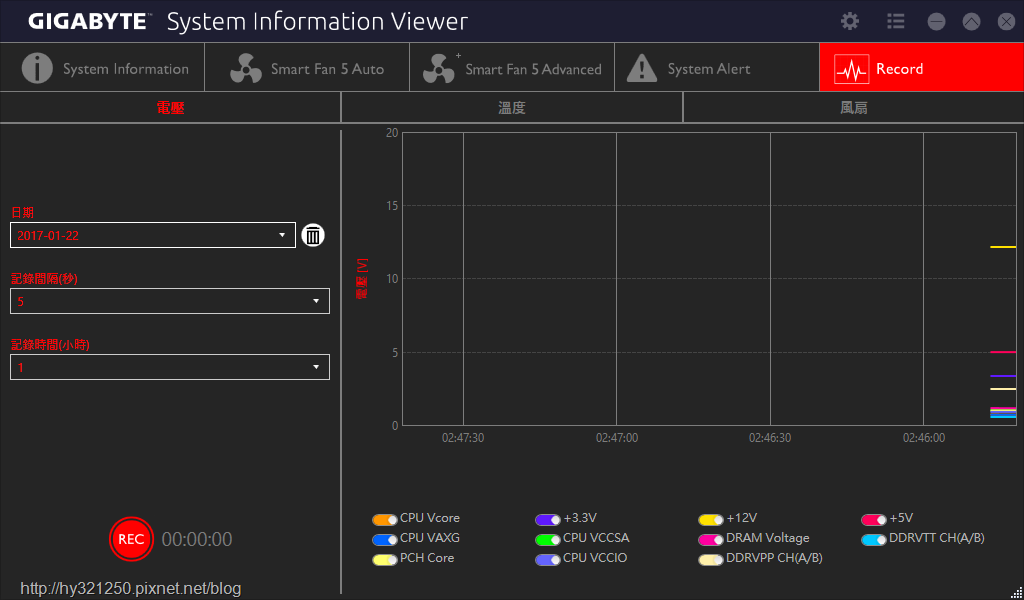Toggle the CPU VCCIO series switch
1024x600 pixels.
pos(548,560)
